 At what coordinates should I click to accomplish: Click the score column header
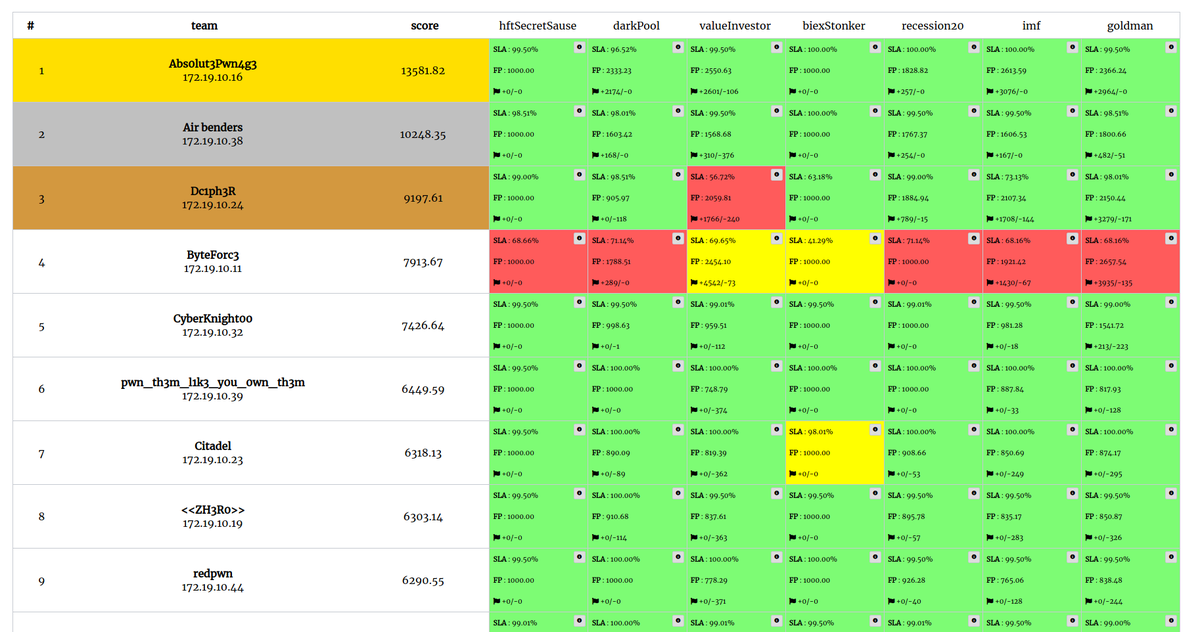coord(424,26)
